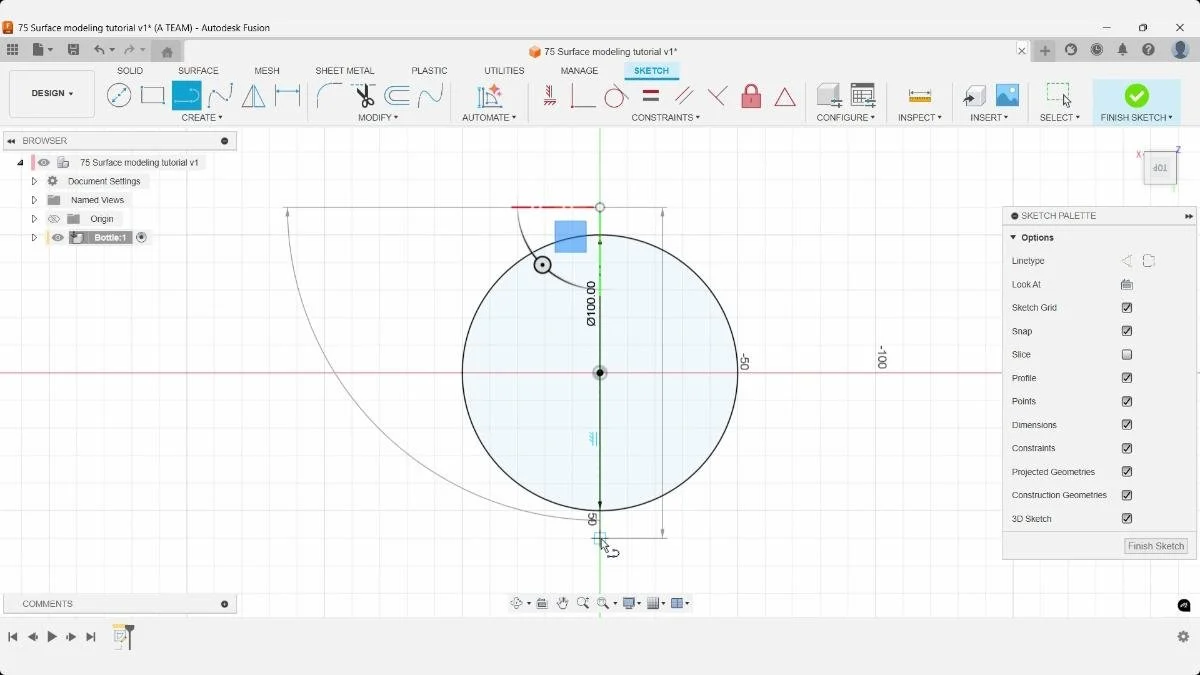Open the Job Status clock icon
The image size is (1200, 675).
(x=1097, y=50)
